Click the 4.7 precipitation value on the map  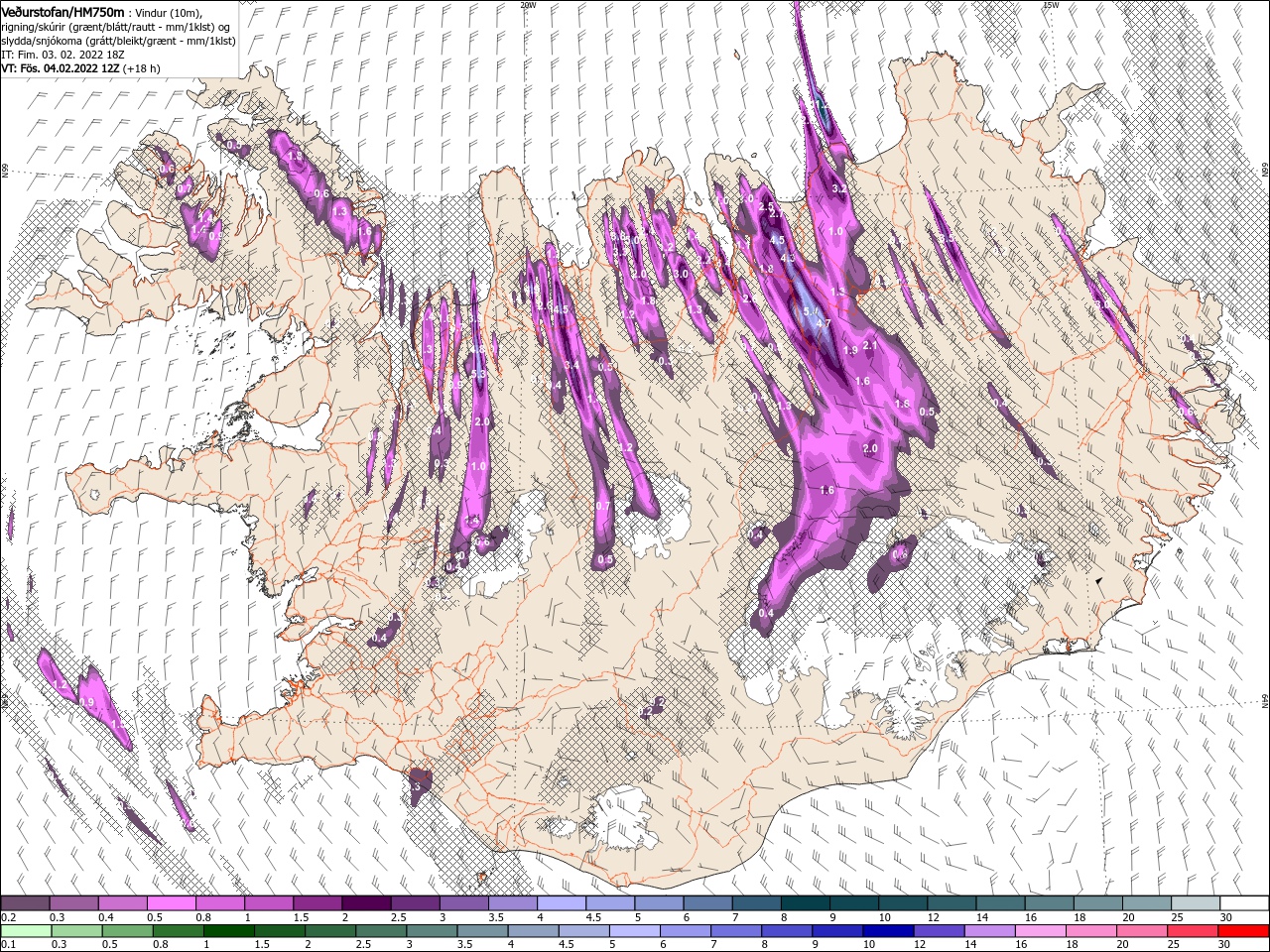[823, 324]
